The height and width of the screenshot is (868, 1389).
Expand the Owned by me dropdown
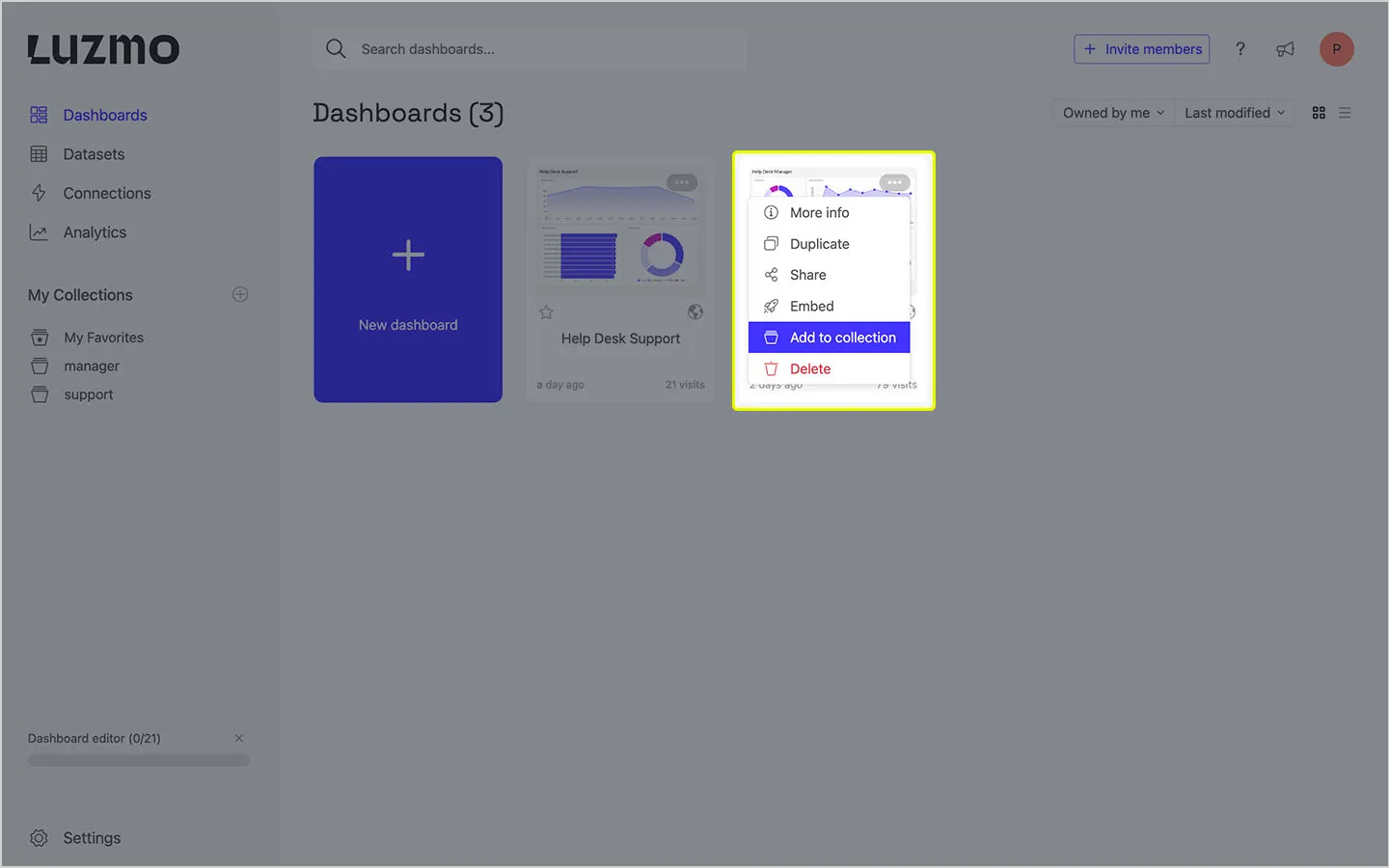pos(1113,113)
